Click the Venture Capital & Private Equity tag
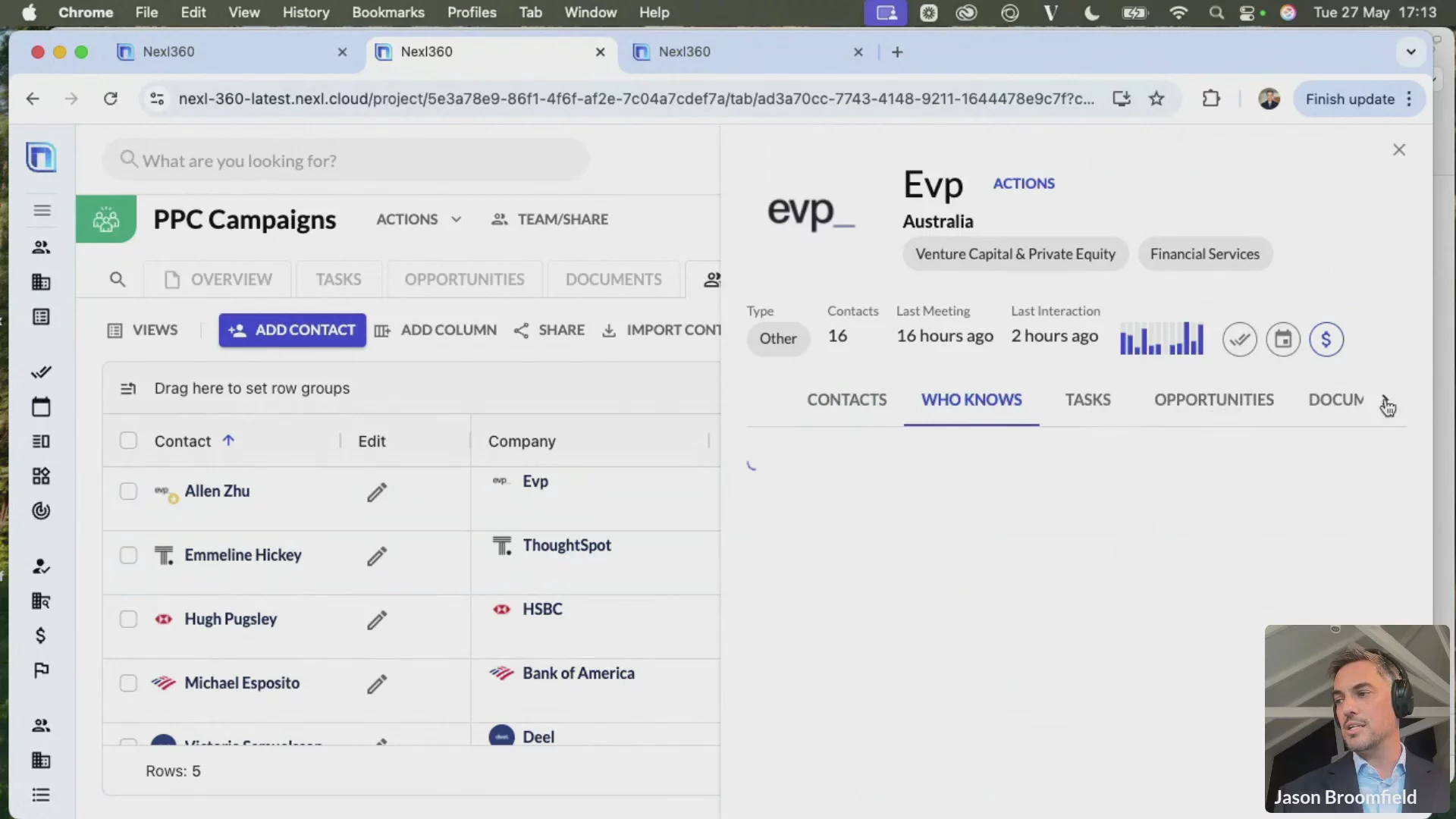This screenshot has width=1456, height=819. [x=1015, y=254]
